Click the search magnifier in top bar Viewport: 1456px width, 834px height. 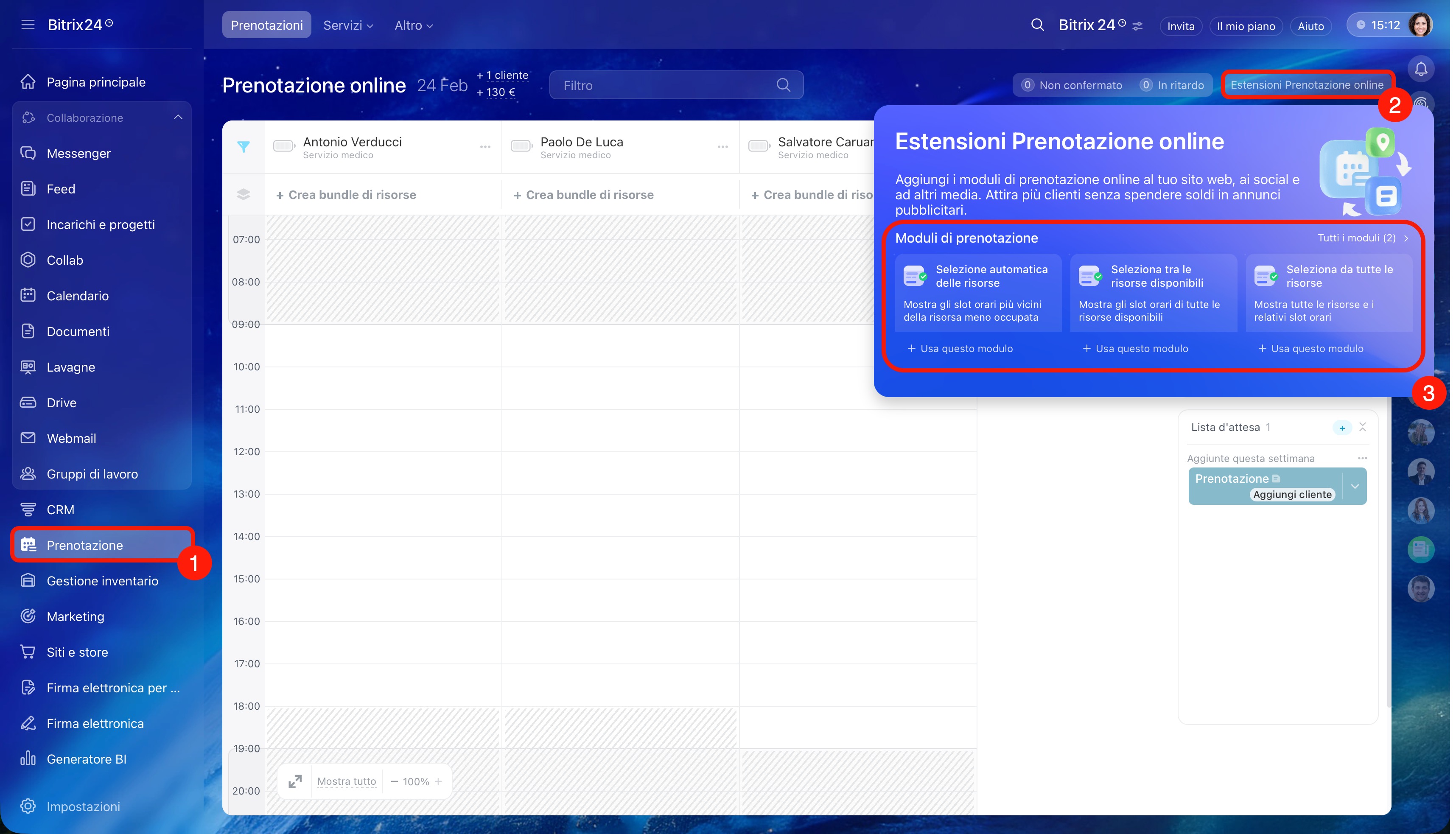[1037, 25]
